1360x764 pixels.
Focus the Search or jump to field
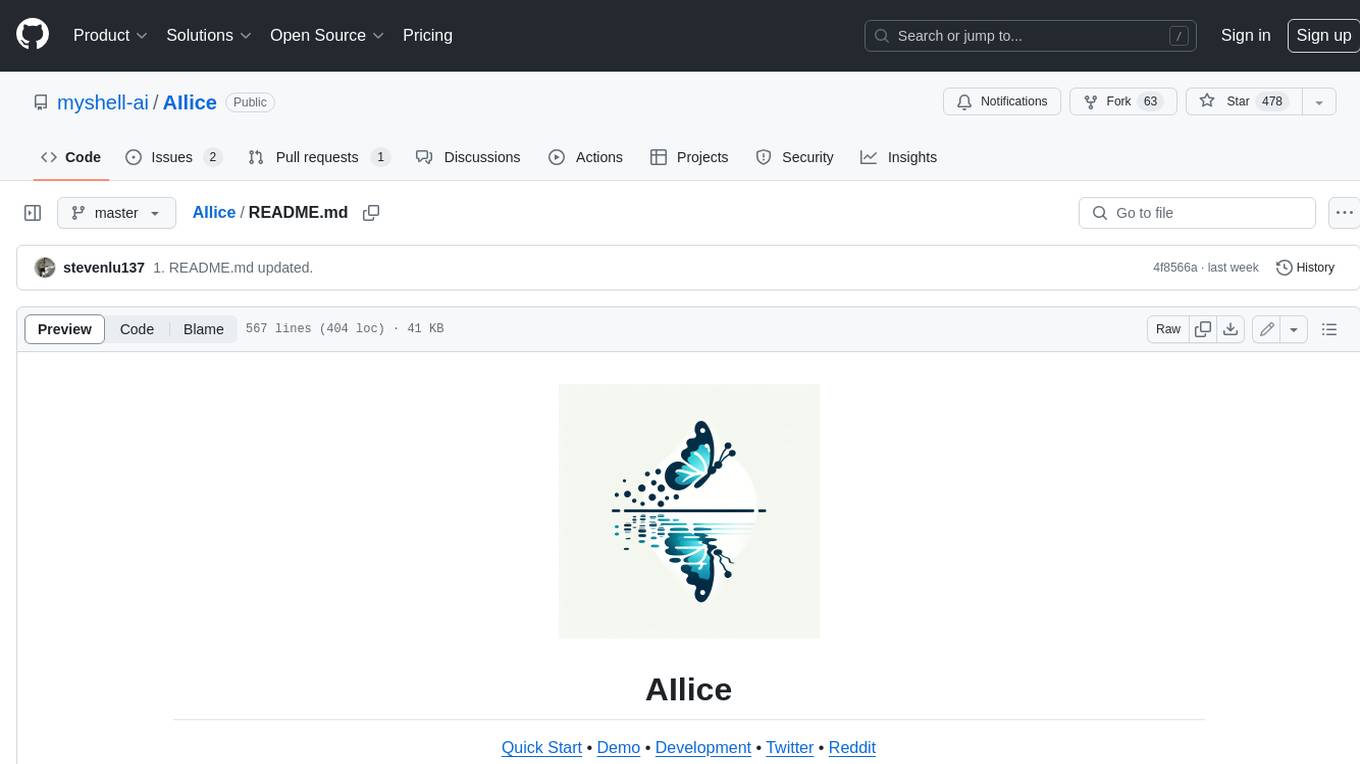[1032, 35]
